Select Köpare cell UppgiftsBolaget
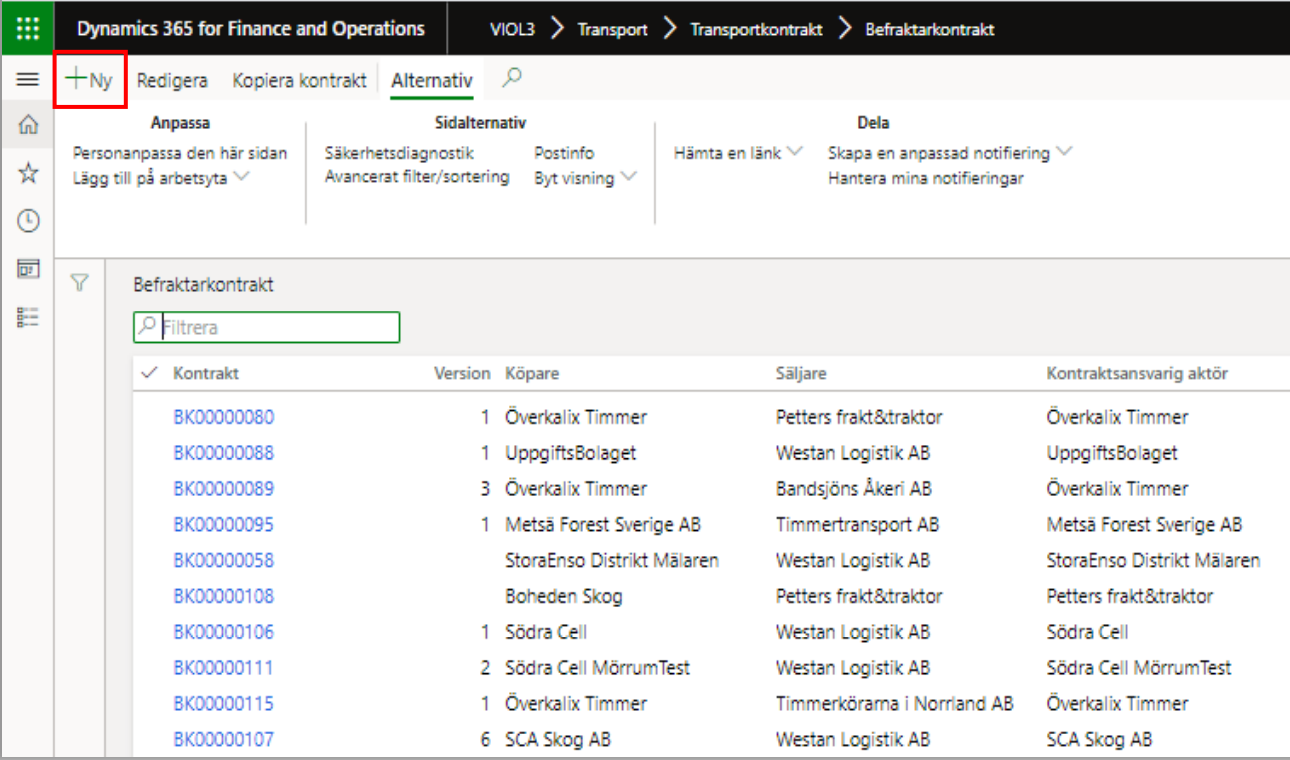 point(571,453)
